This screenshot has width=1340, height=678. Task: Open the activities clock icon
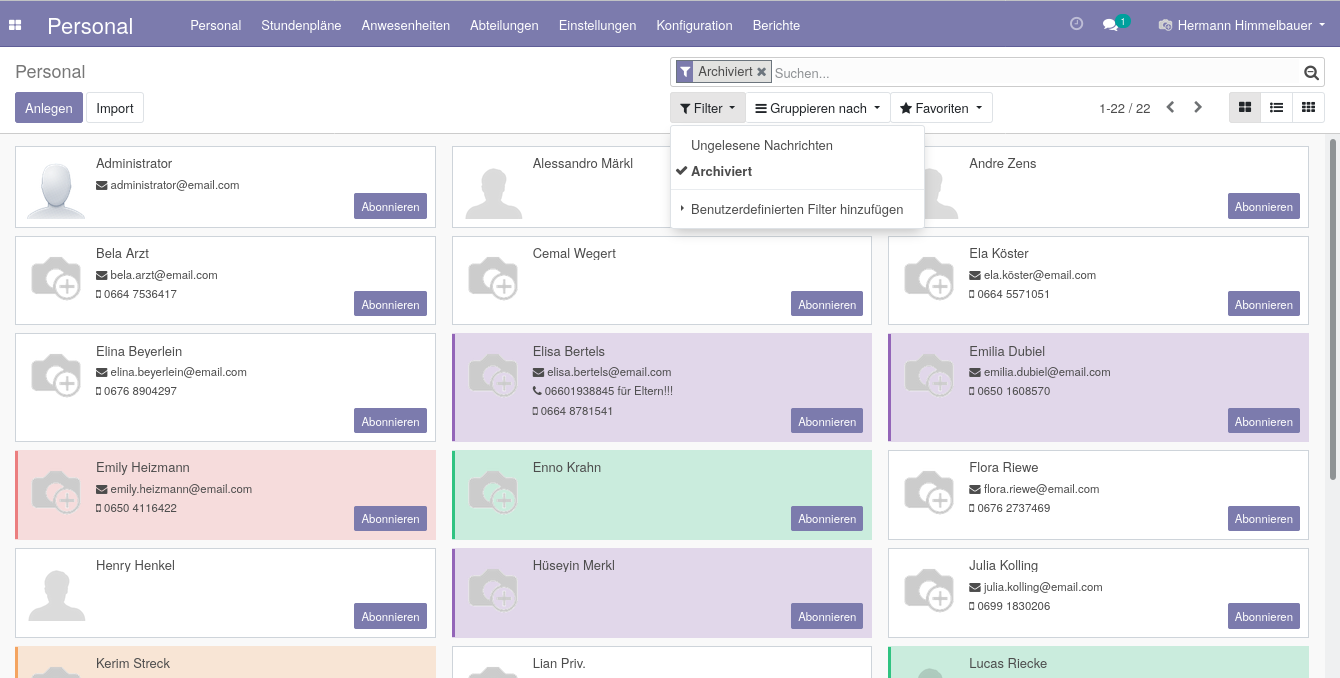(x=1076, y=24)
